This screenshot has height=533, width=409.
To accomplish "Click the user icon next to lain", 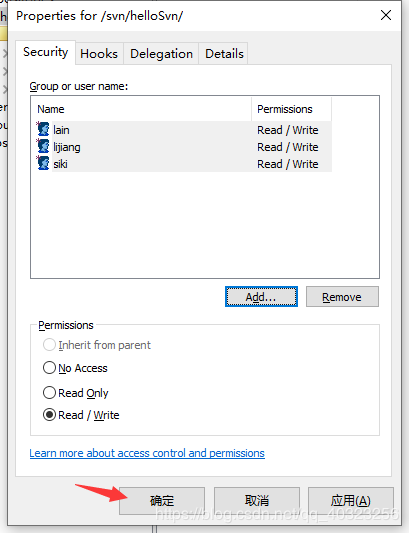I will (x=43, y=129).
